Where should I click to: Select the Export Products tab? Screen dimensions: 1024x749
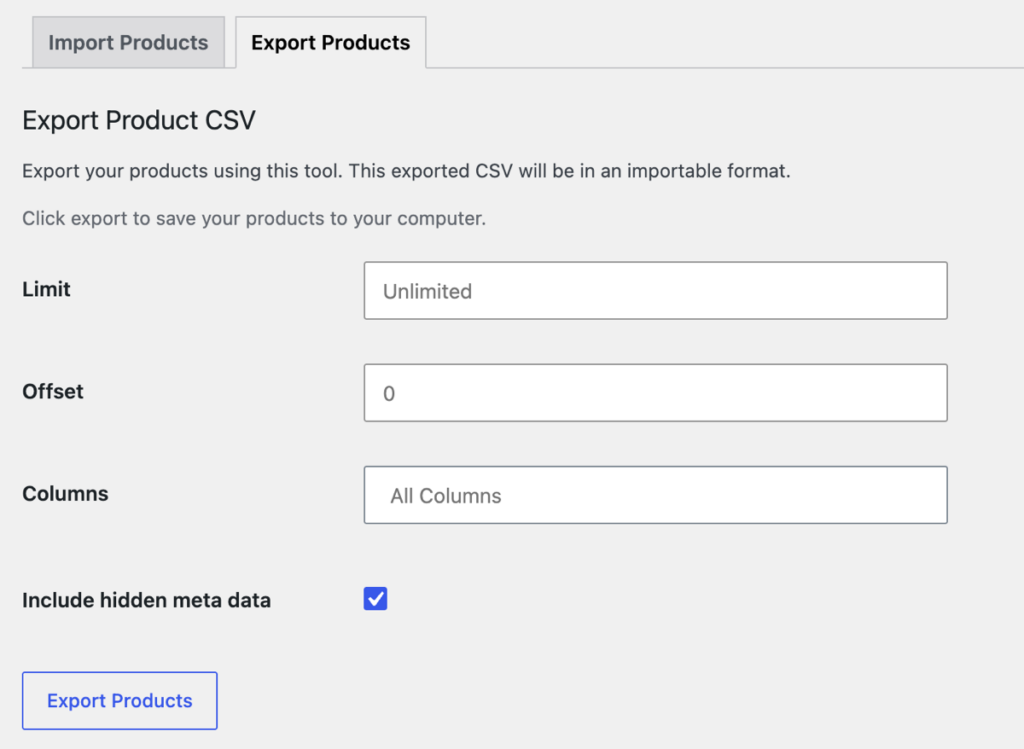point(330,42)
